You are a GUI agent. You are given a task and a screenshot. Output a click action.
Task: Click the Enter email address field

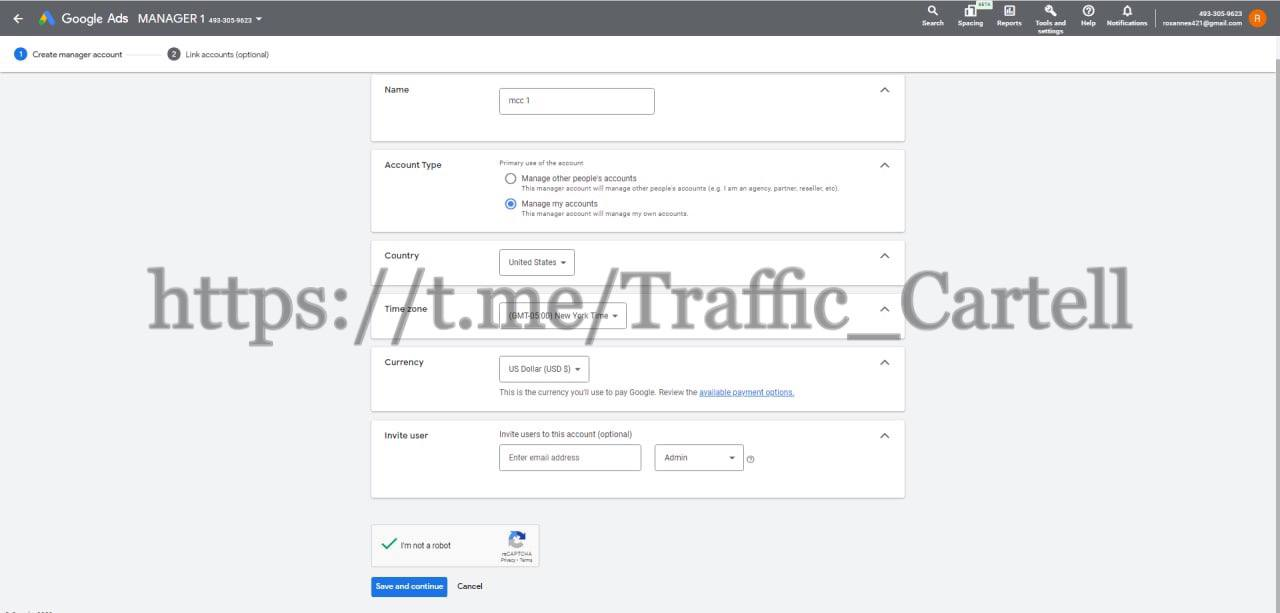click(570, 457)
